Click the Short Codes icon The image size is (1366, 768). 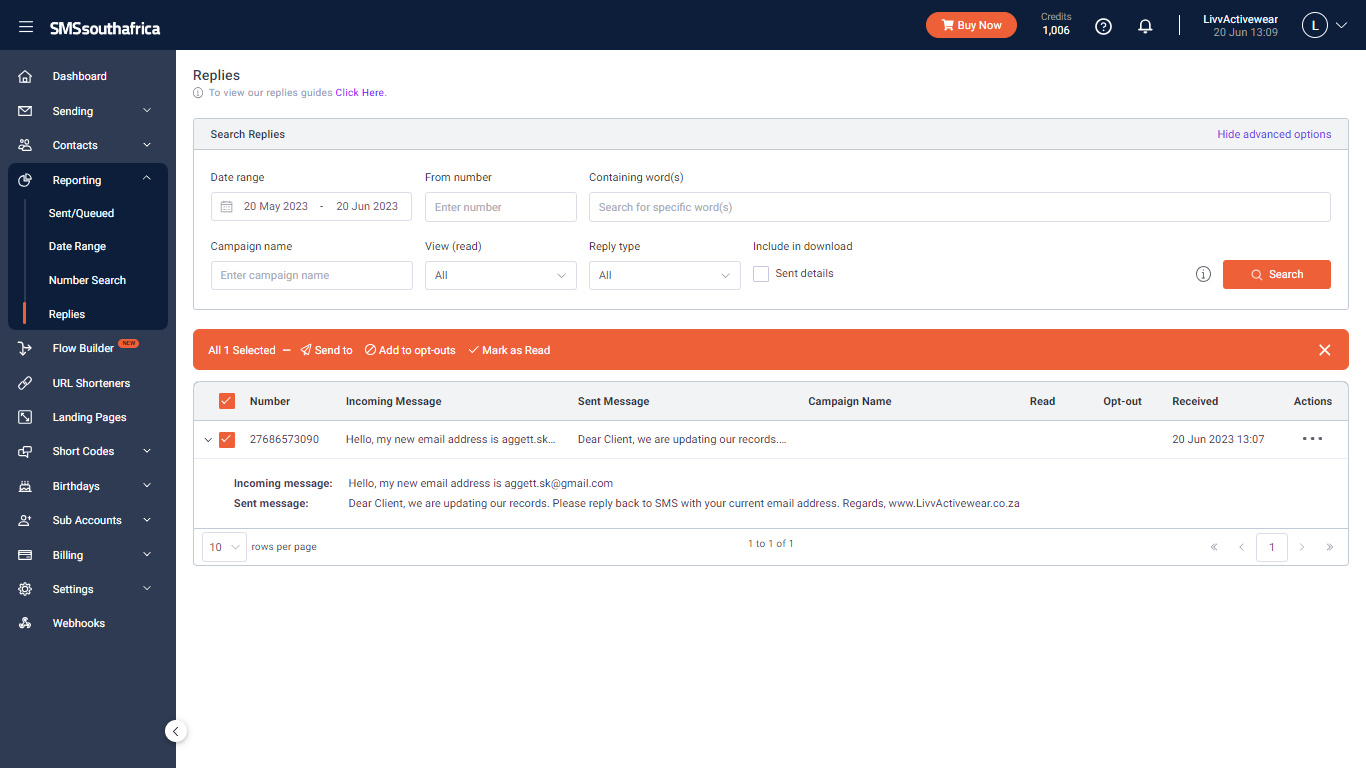(25, 451)
